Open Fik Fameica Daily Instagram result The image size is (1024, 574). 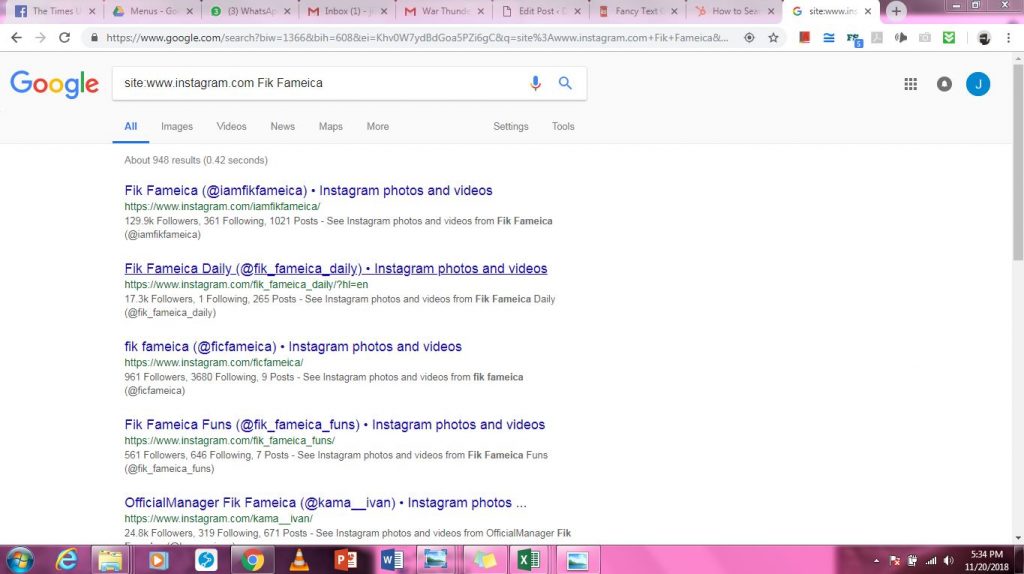(x=336, y=268)
